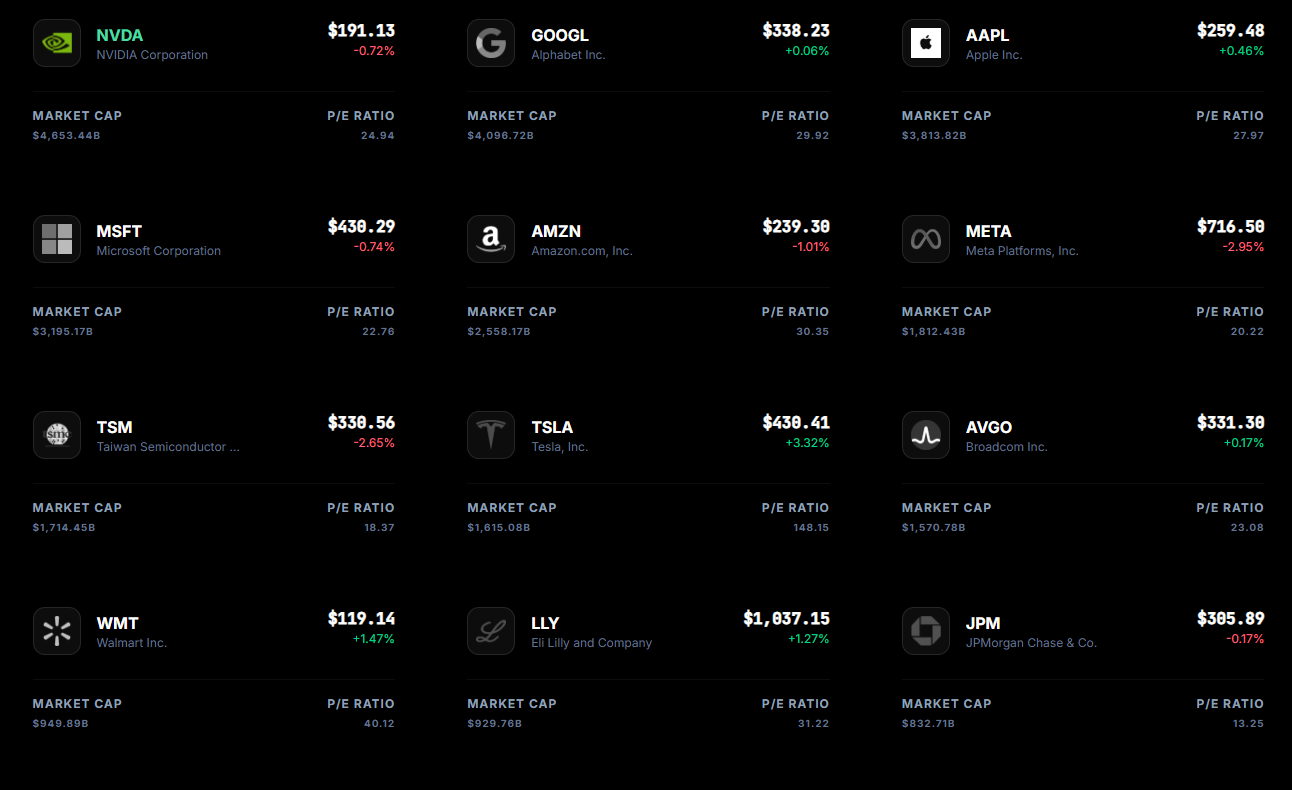The height and width of the screenshot is (790, 1292).
Task: Click the LLY P/E ratio value
Action: [x=814, y=723]
